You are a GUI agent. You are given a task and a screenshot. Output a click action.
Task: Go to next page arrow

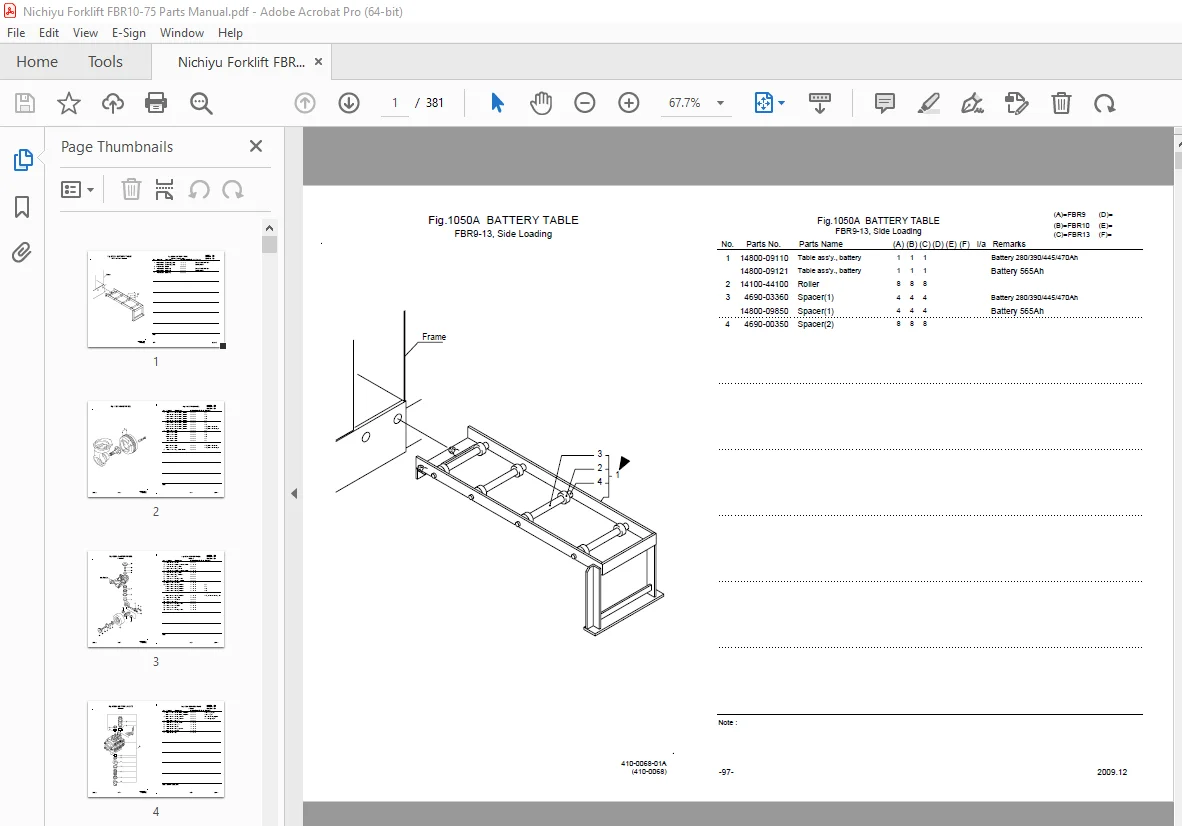click(x=349, y=103)
